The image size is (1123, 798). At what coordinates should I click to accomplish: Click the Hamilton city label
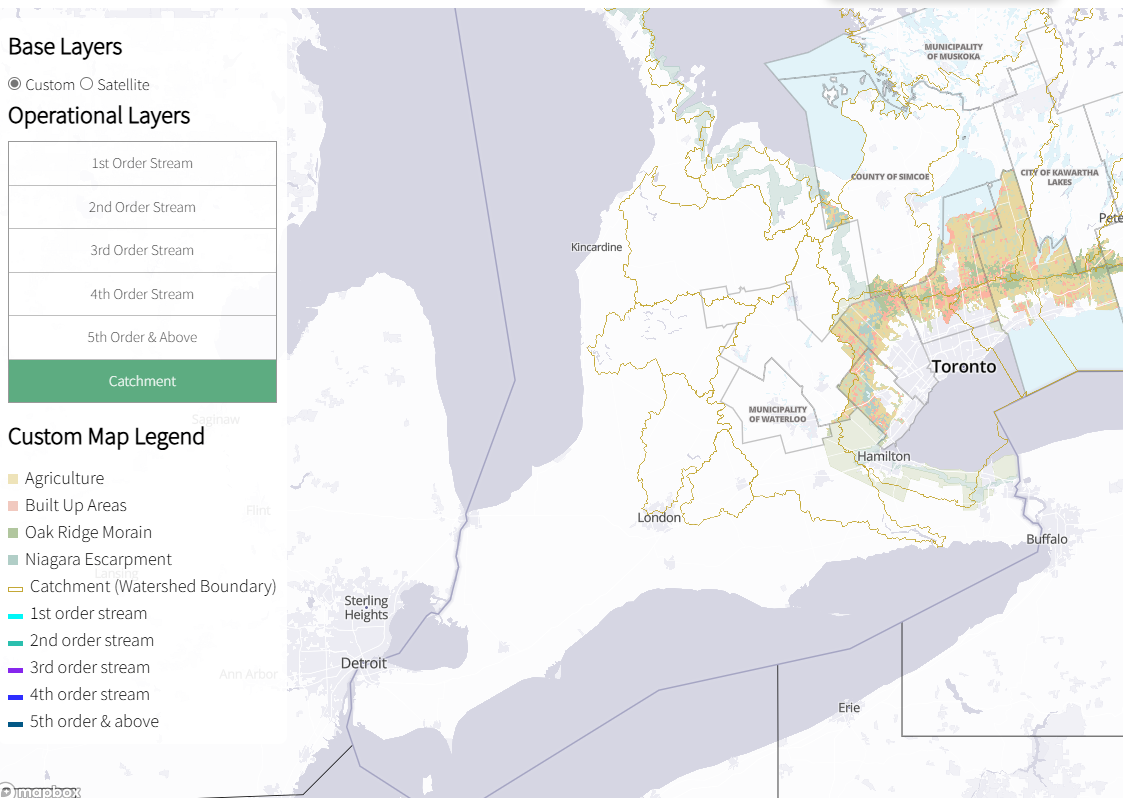pos(884,456)
